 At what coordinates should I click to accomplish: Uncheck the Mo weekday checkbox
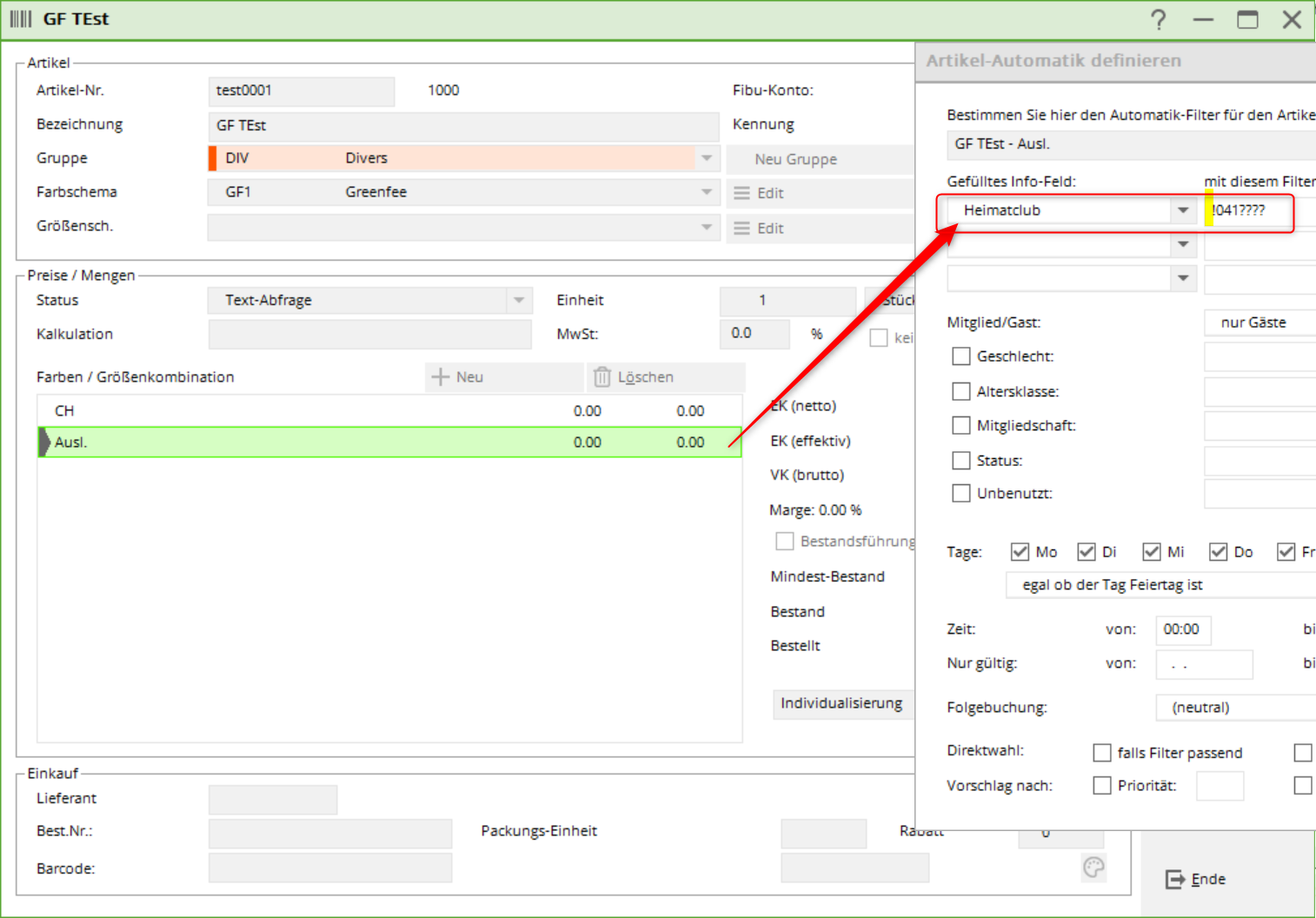coord(1020,552)
